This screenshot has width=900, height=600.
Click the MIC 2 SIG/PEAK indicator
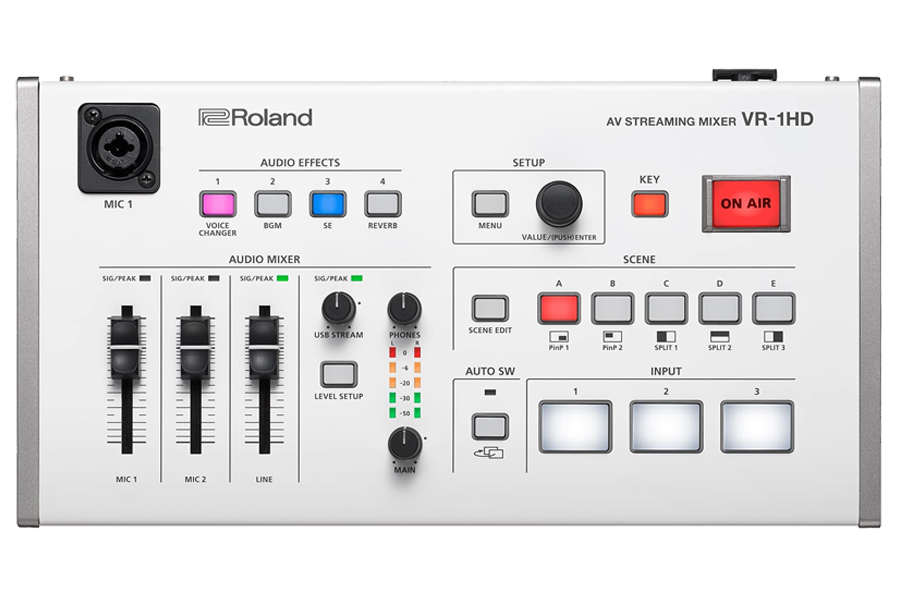coord(214,278)
